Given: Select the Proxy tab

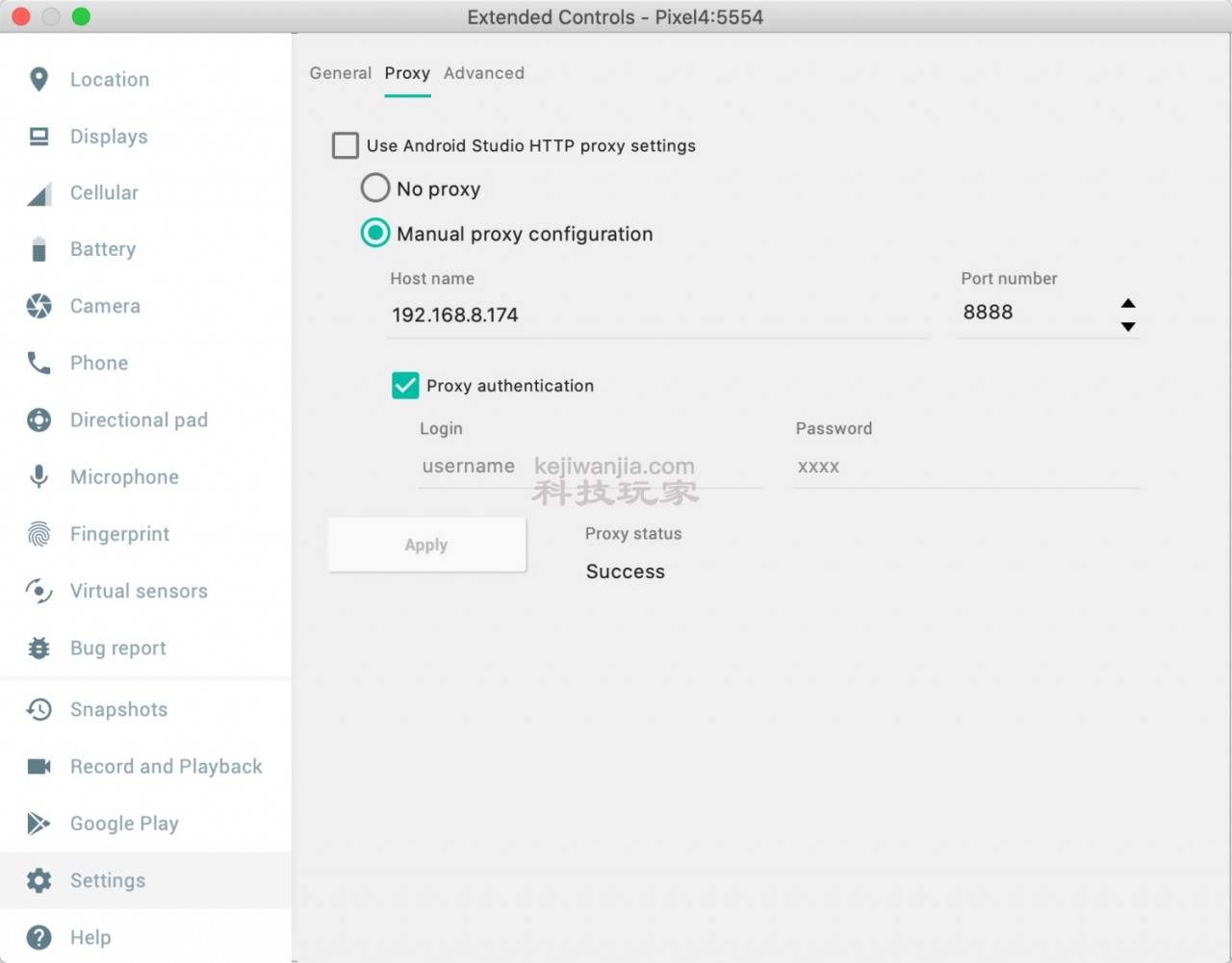Looking at the screenshot, I should click(x=407, y=73).
